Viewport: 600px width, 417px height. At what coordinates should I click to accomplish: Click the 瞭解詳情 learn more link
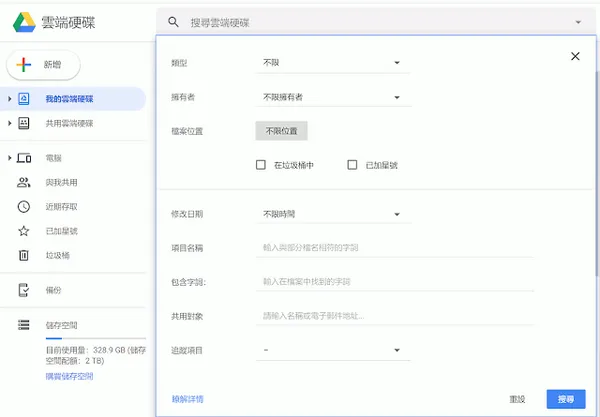[187, 399]
